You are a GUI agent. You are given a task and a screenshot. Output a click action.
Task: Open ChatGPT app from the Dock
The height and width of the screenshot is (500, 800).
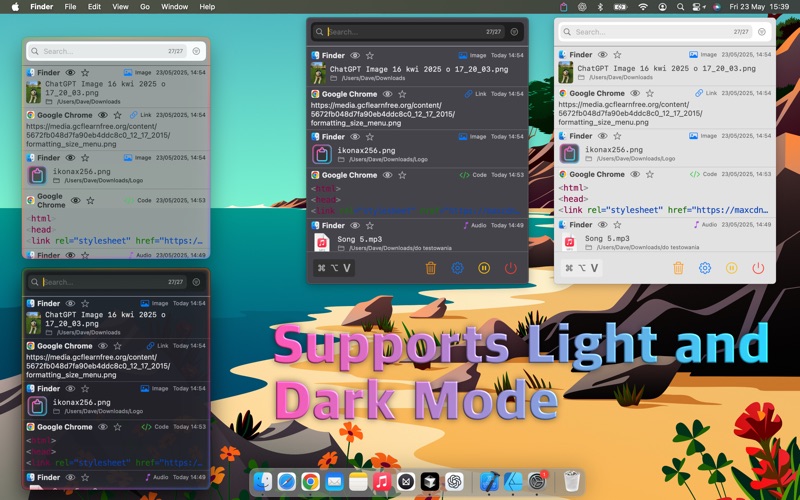click(454, 481)
